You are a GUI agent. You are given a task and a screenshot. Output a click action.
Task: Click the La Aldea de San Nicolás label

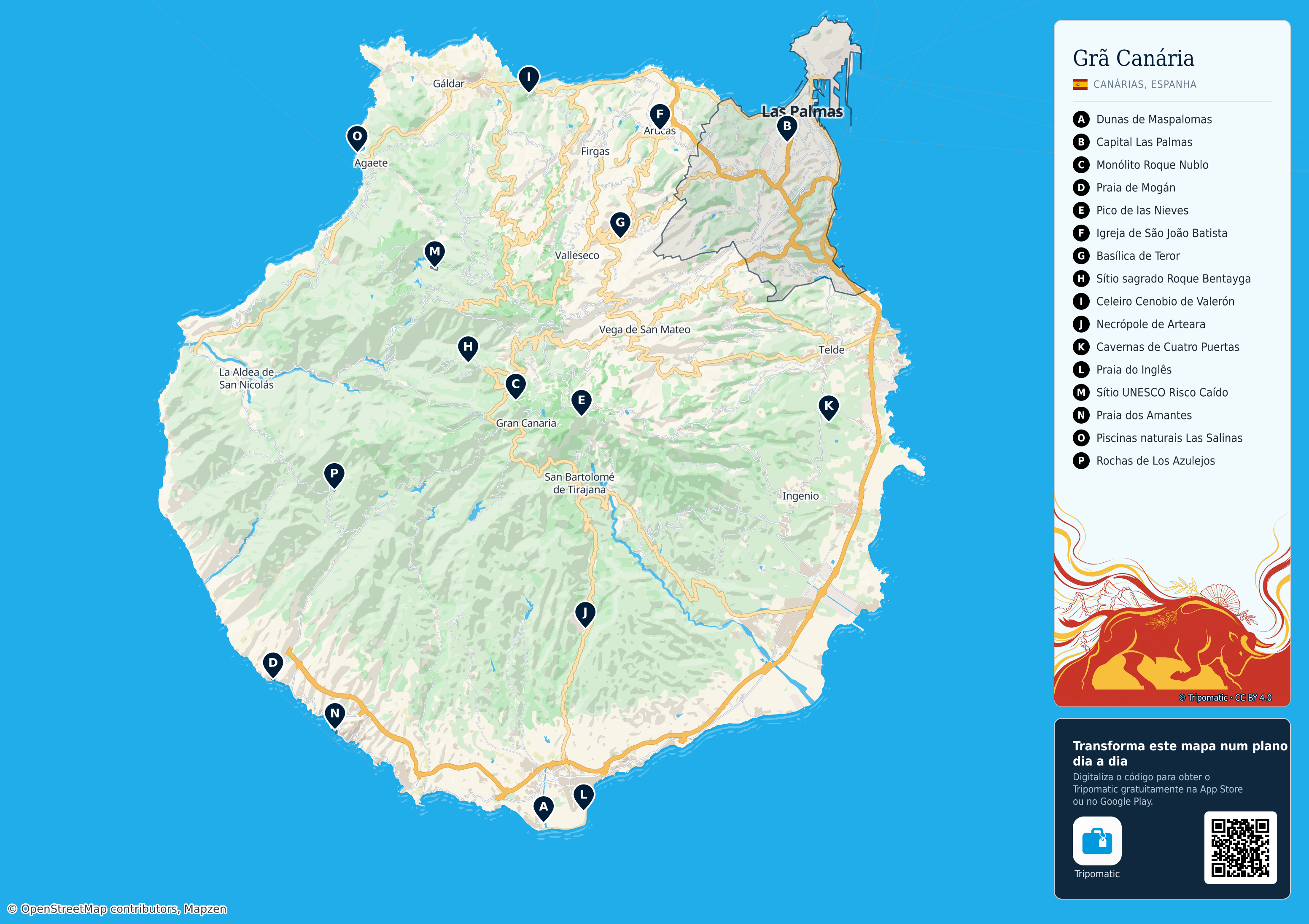[x=246, y=379]
